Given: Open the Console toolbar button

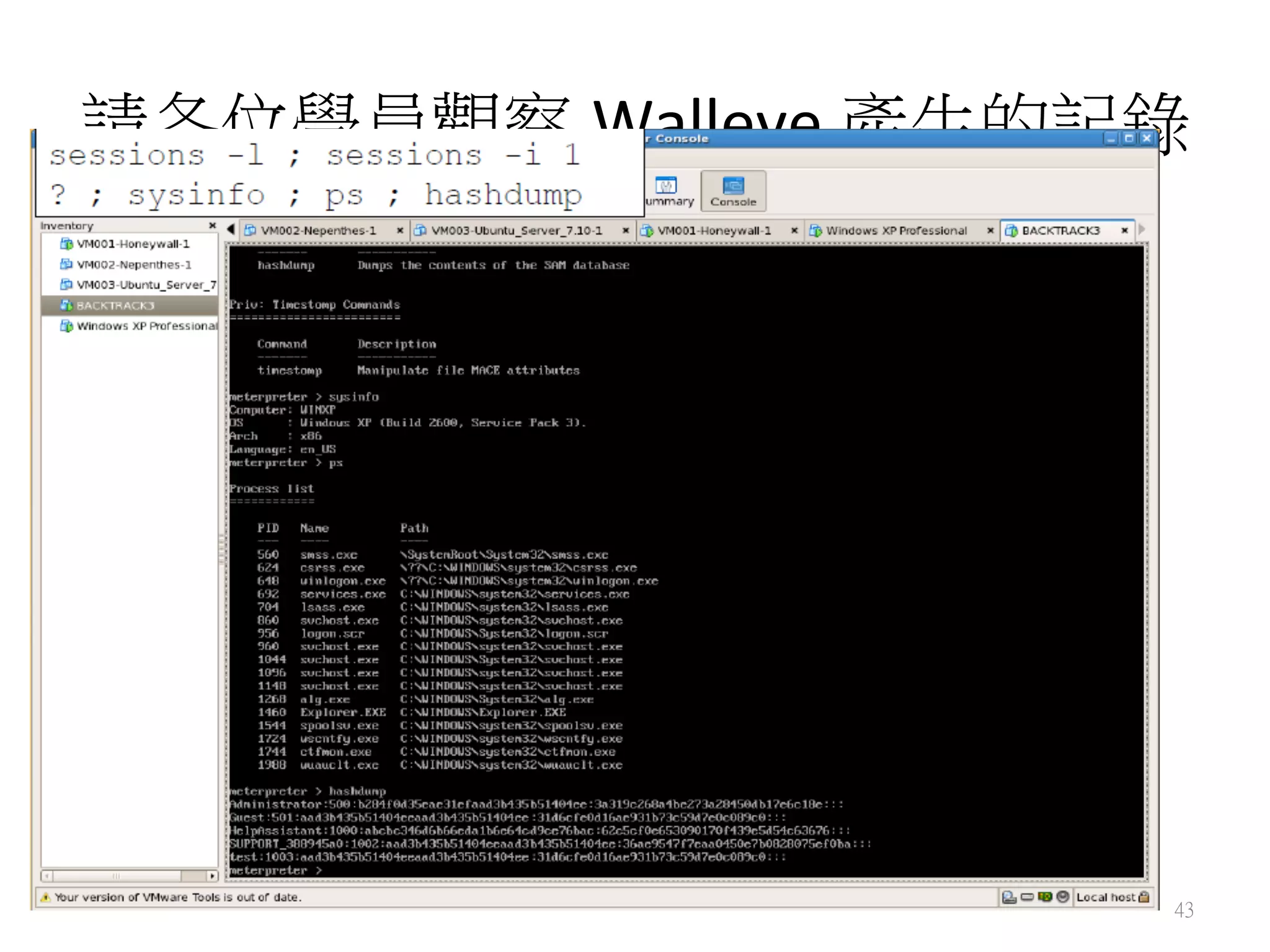Looking at the screenshot, I should pyautogui.click(x=733, y=192).
